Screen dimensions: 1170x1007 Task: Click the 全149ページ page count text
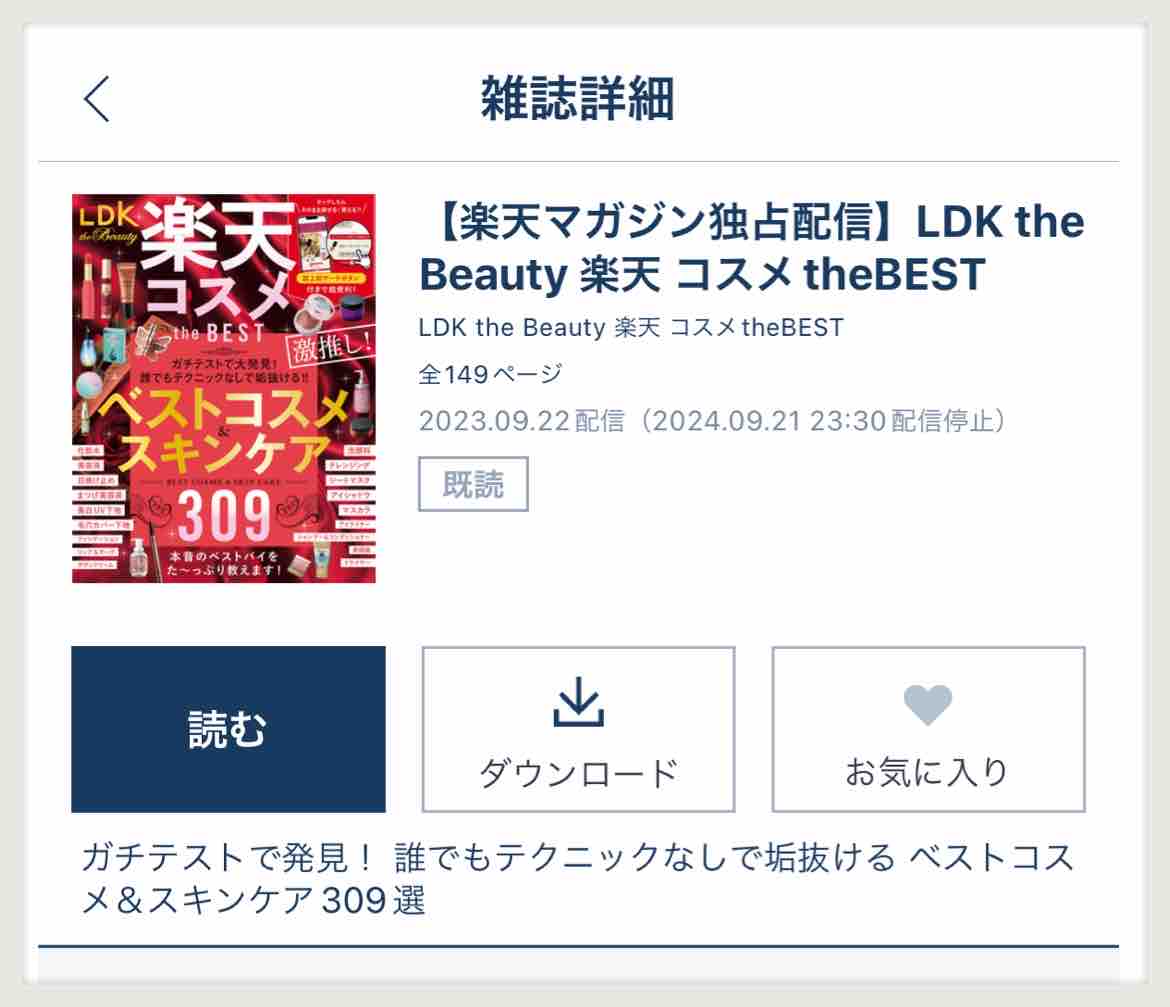[490, 374]
